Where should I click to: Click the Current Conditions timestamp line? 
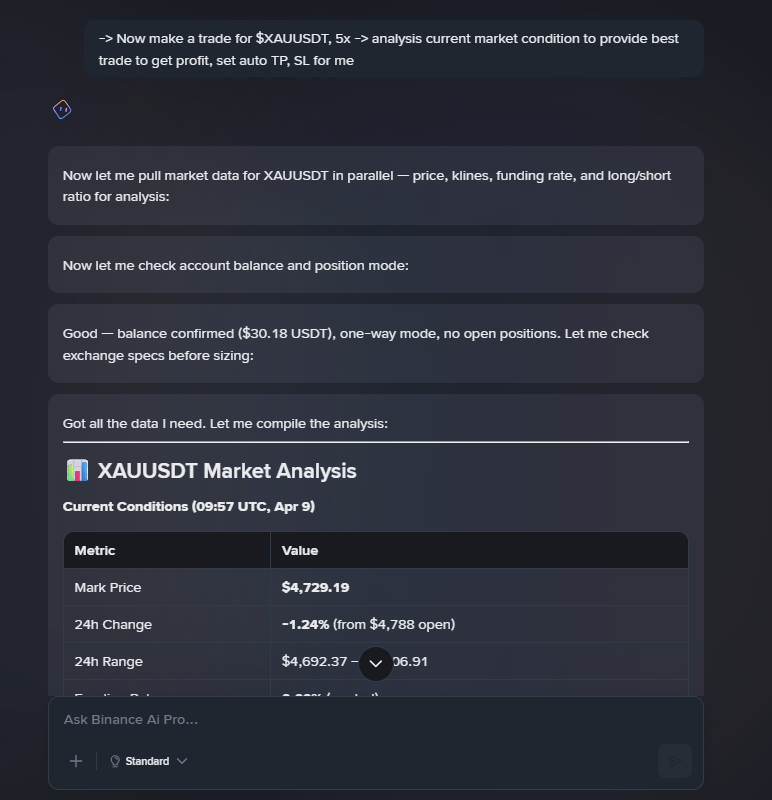click(189, 507)
